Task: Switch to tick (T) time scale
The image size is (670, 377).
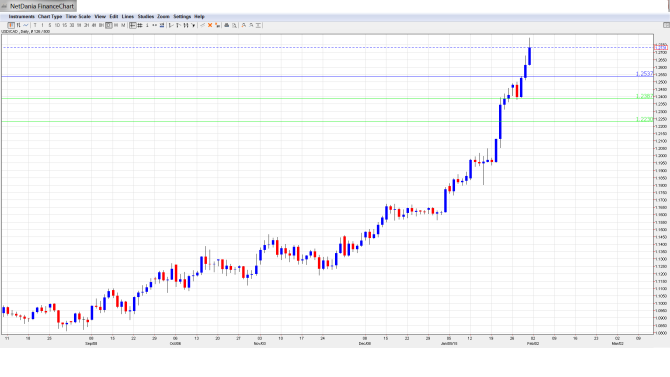Action: (x=35, y=25)
